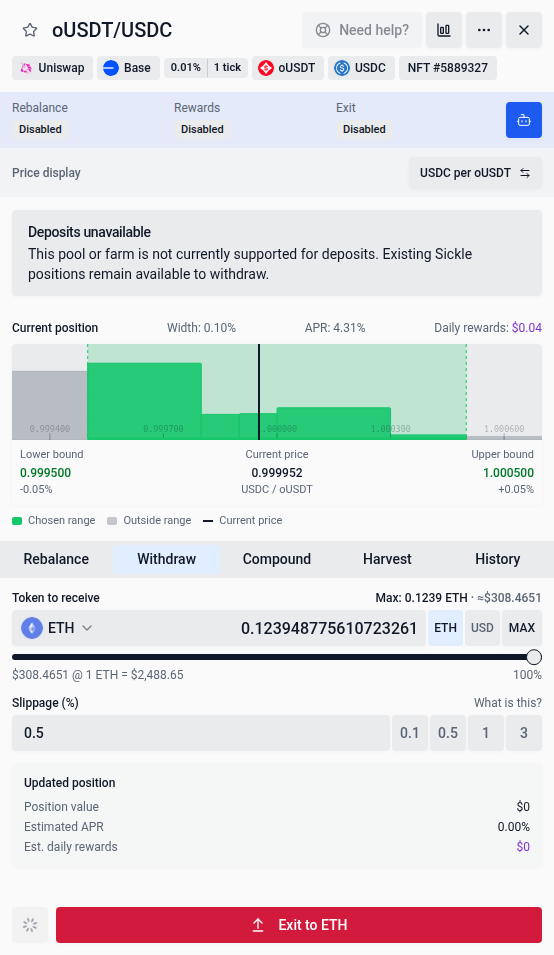The width and height of the screenshot is (554, 955).
Task: Switch to the History tab
Action: click(497, 559)
